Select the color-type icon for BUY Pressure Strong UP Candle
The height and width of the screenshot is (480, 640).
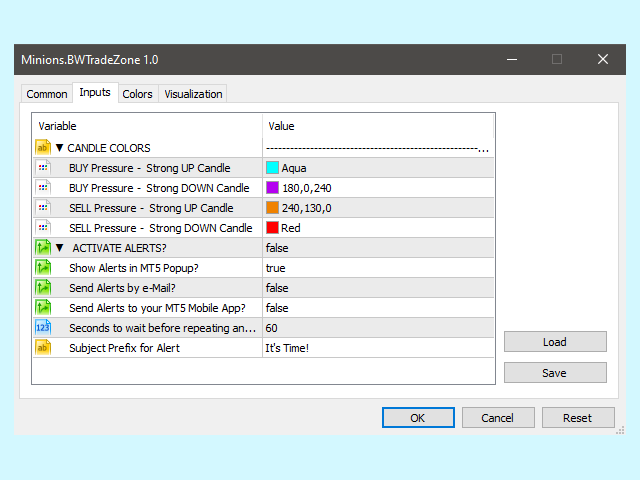[x=43, y=168]
